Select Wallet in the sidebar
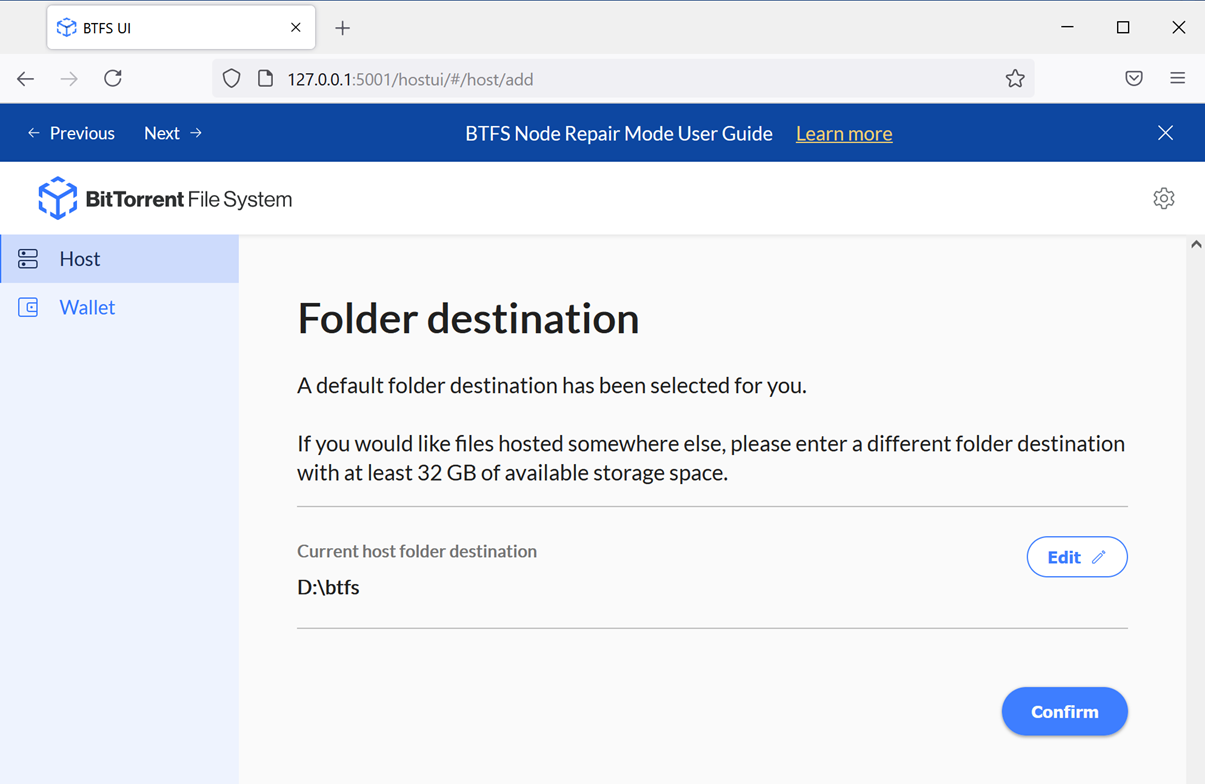 pyautogui.click(x=120, y=307)
